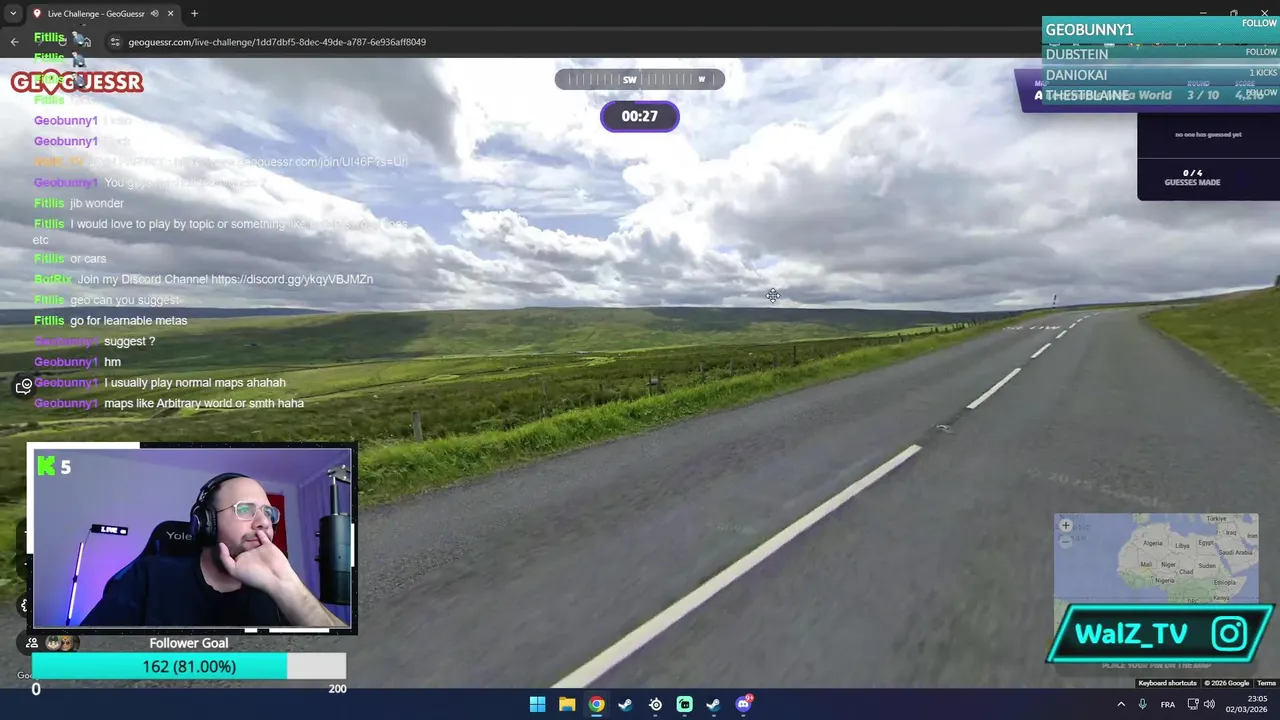Open the Windows Start menu

point(537,704)
